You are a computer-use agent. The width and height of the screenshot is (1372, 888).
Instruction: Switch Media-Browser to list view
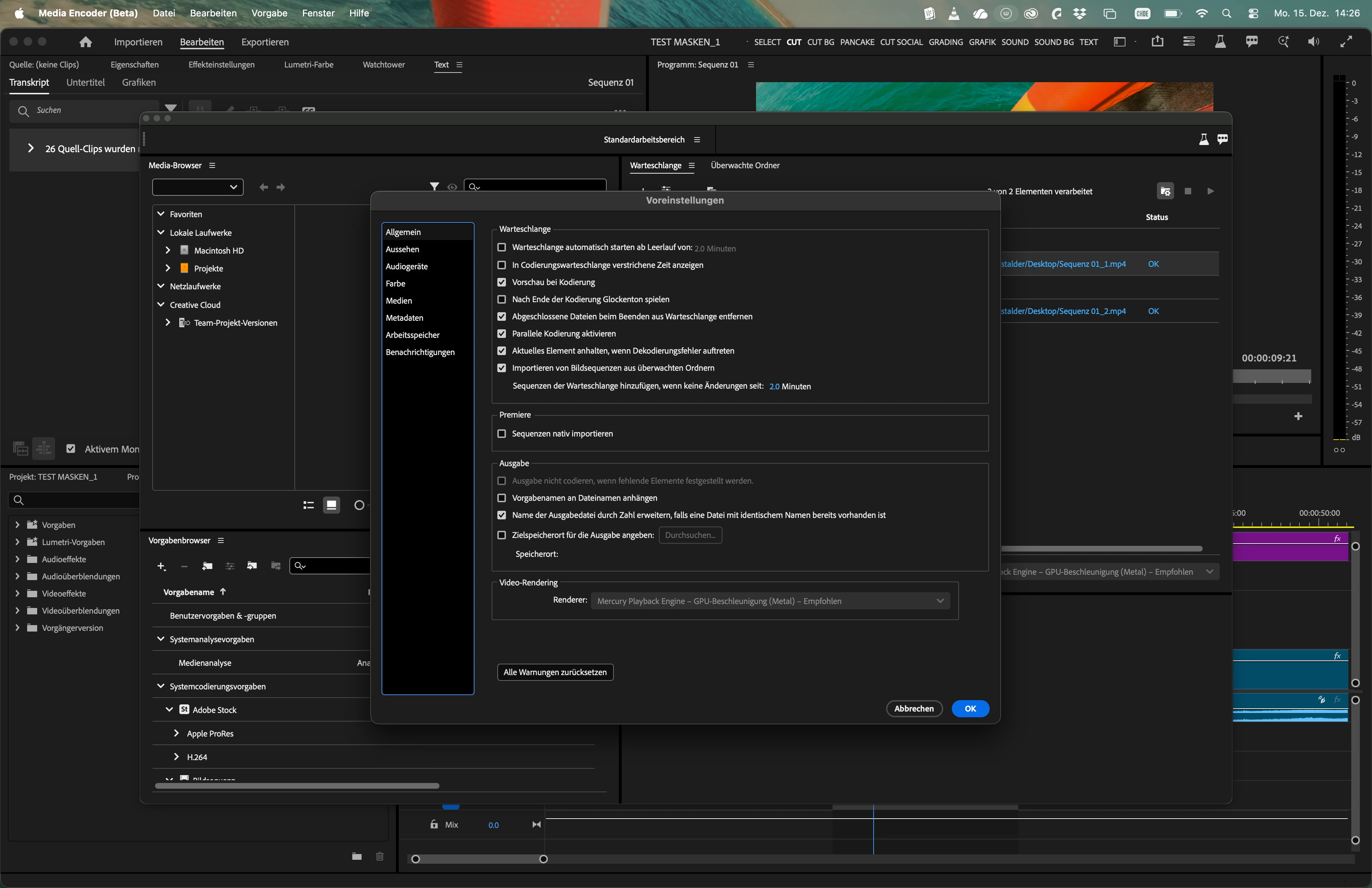(x=308, y=505)
